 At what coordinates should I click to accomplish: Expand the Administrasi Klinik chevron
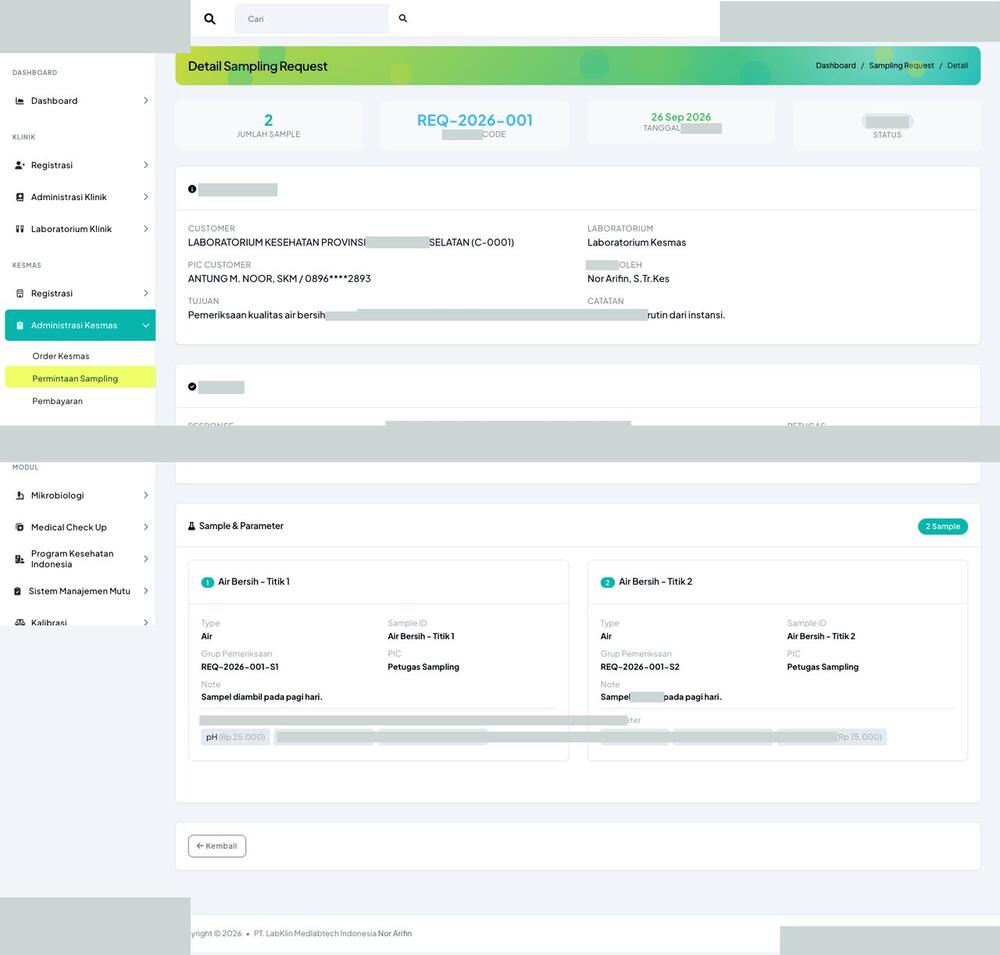145,197
